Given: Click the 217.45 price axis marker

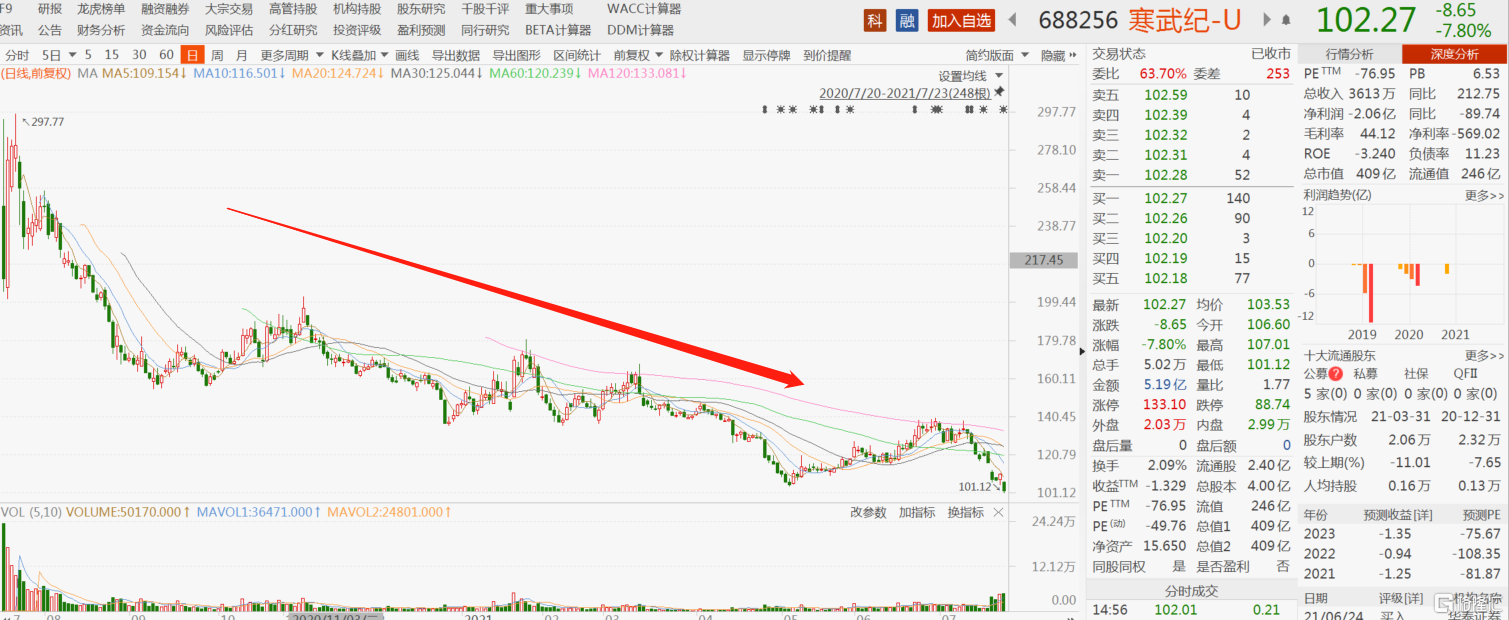Looking at the screenshot, I should (1044, 260).
